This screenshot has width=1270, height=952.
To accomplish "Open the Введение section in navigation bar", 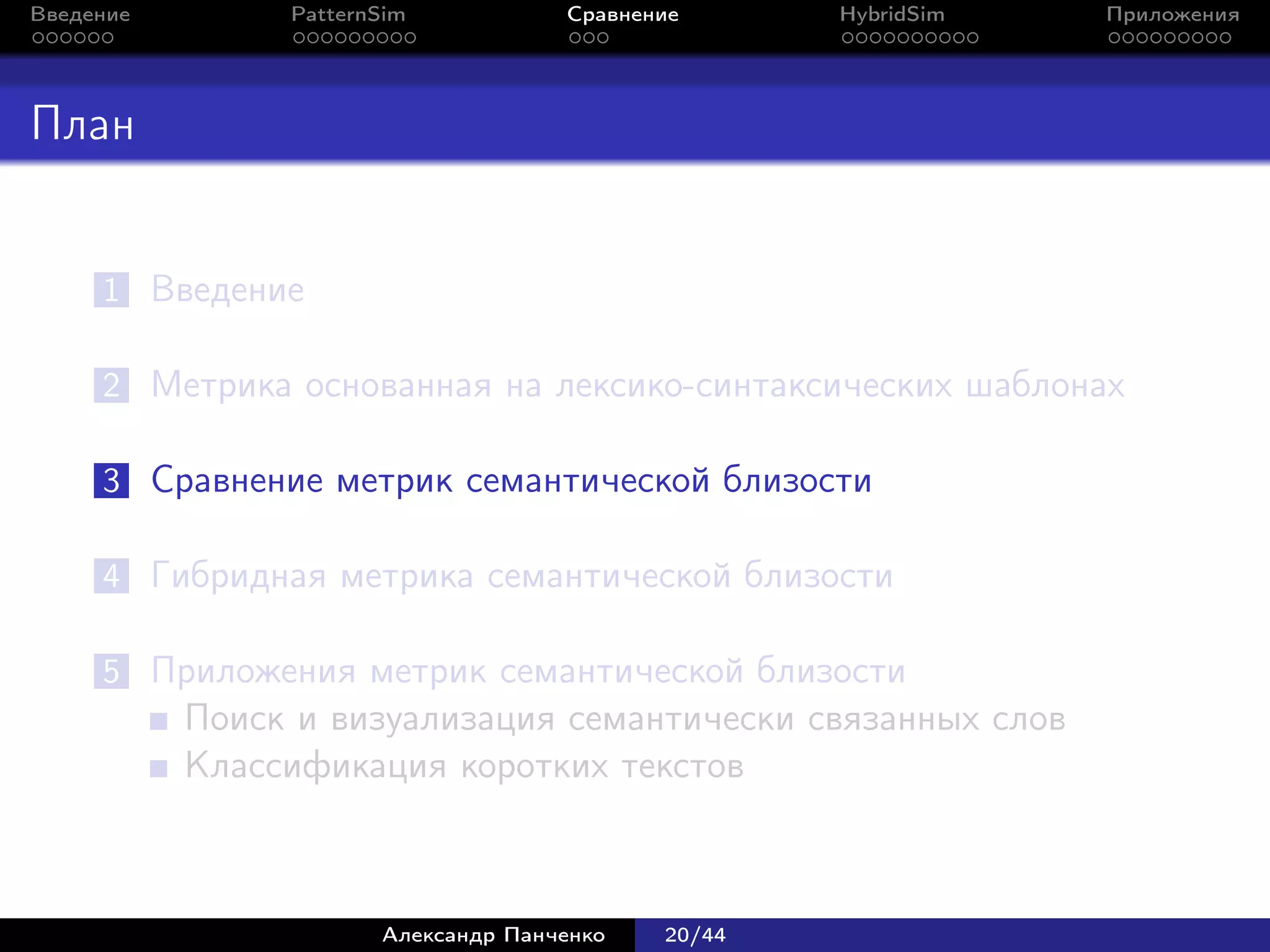I will tap(80, 14).
